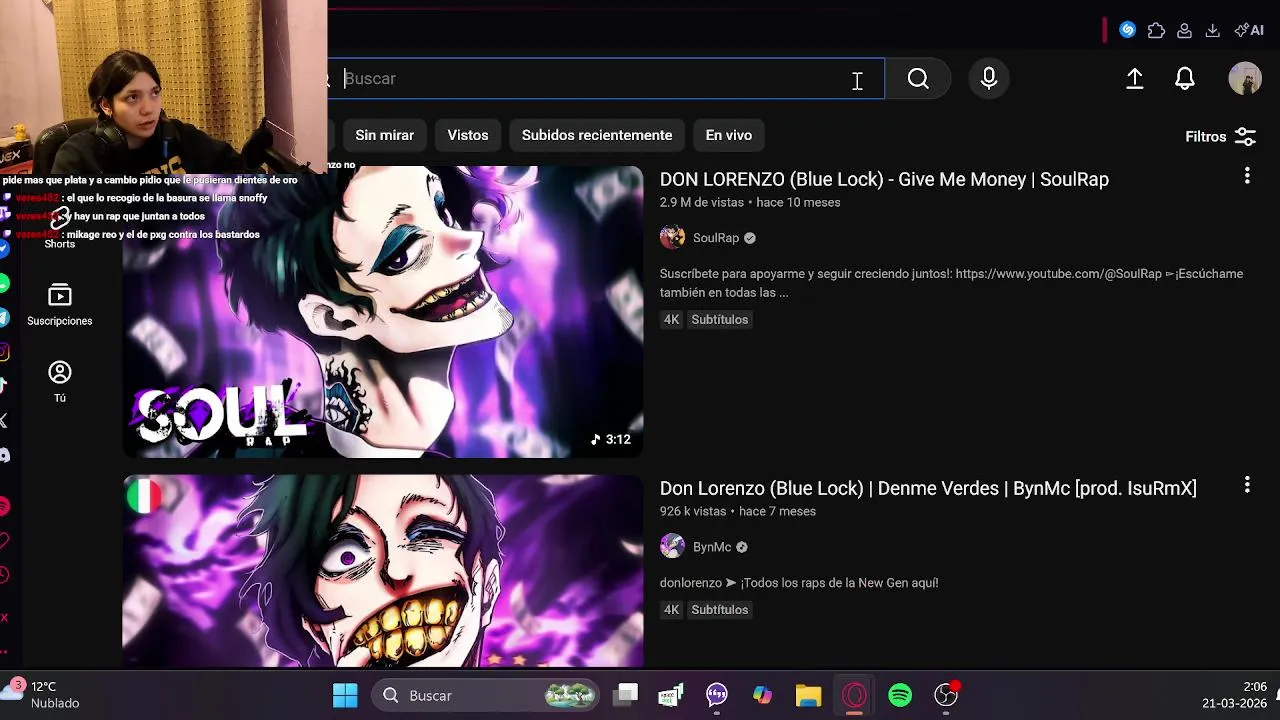The height and width of the screenshot is (720, 1280).
Task: Go to the SoulRap channel name
Action: pos(716,238)
